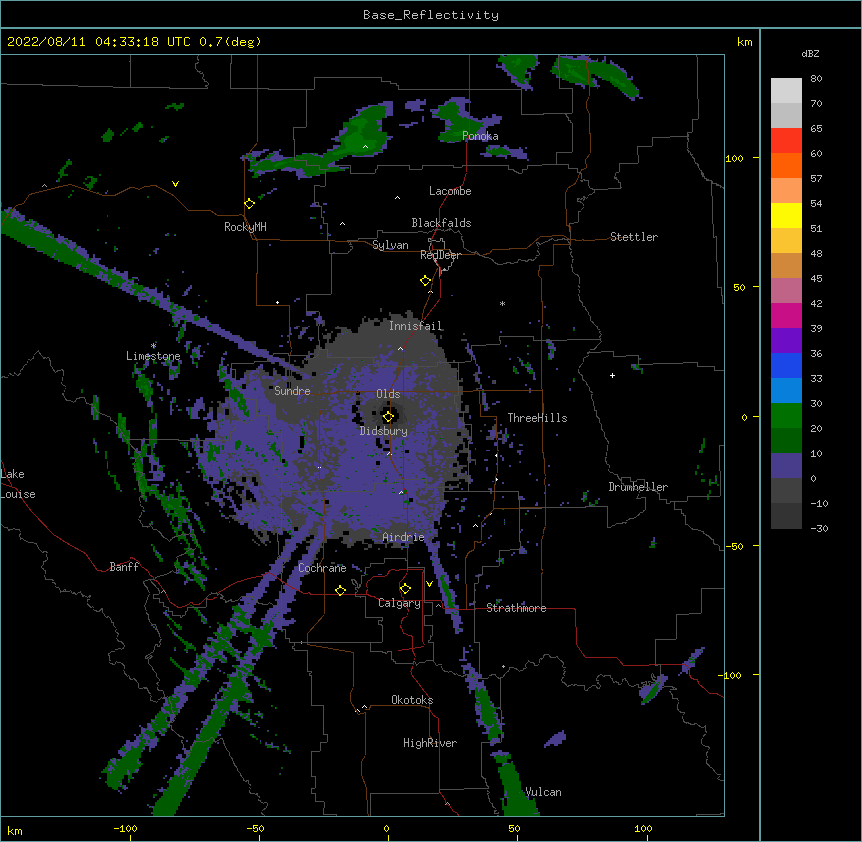
Task: Click the yellow diamond marker above Calgary label
Action: pos(405,589)
